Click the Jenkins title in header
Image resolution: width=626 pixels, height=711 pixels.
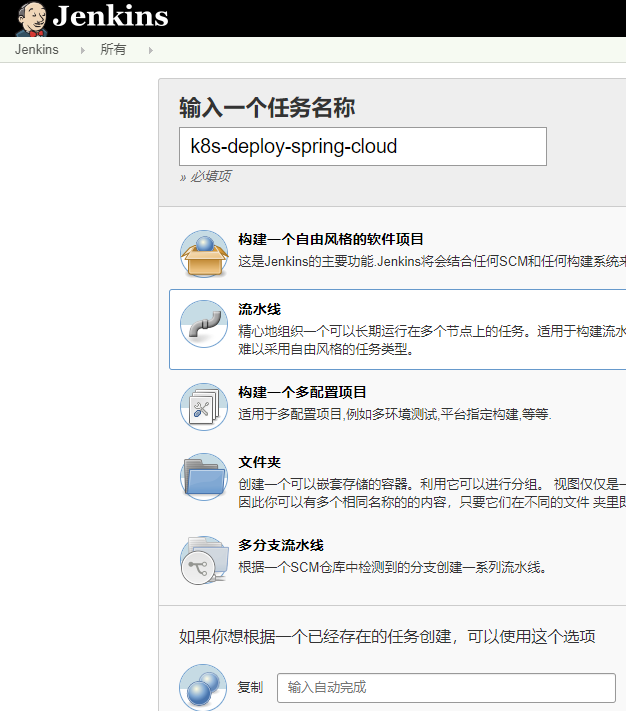click(x=111, y=16)
